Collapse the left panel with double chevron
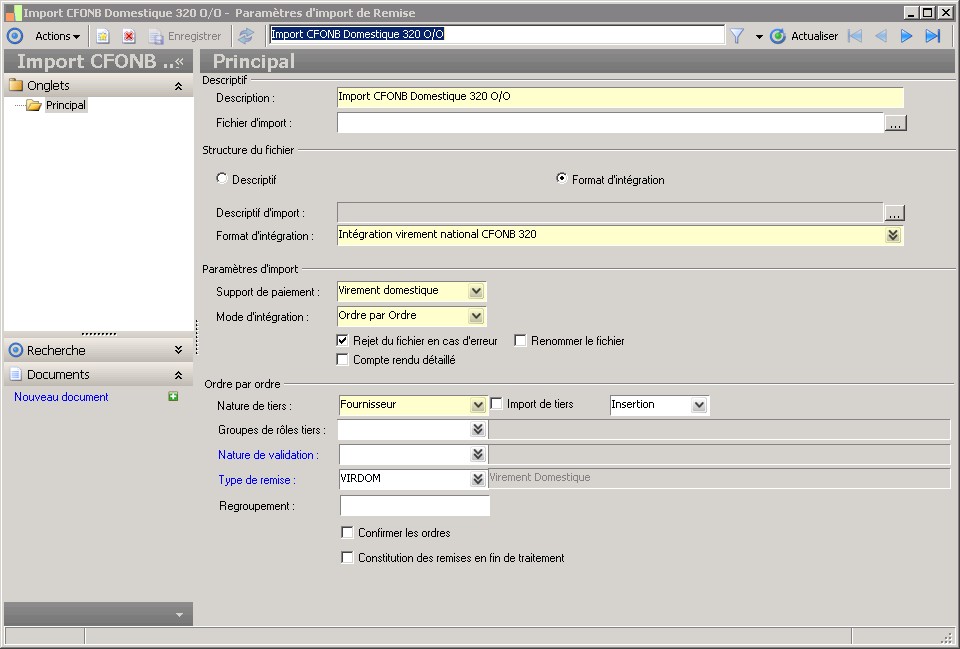This screenshot has width=960, height=649. [180, 62]
